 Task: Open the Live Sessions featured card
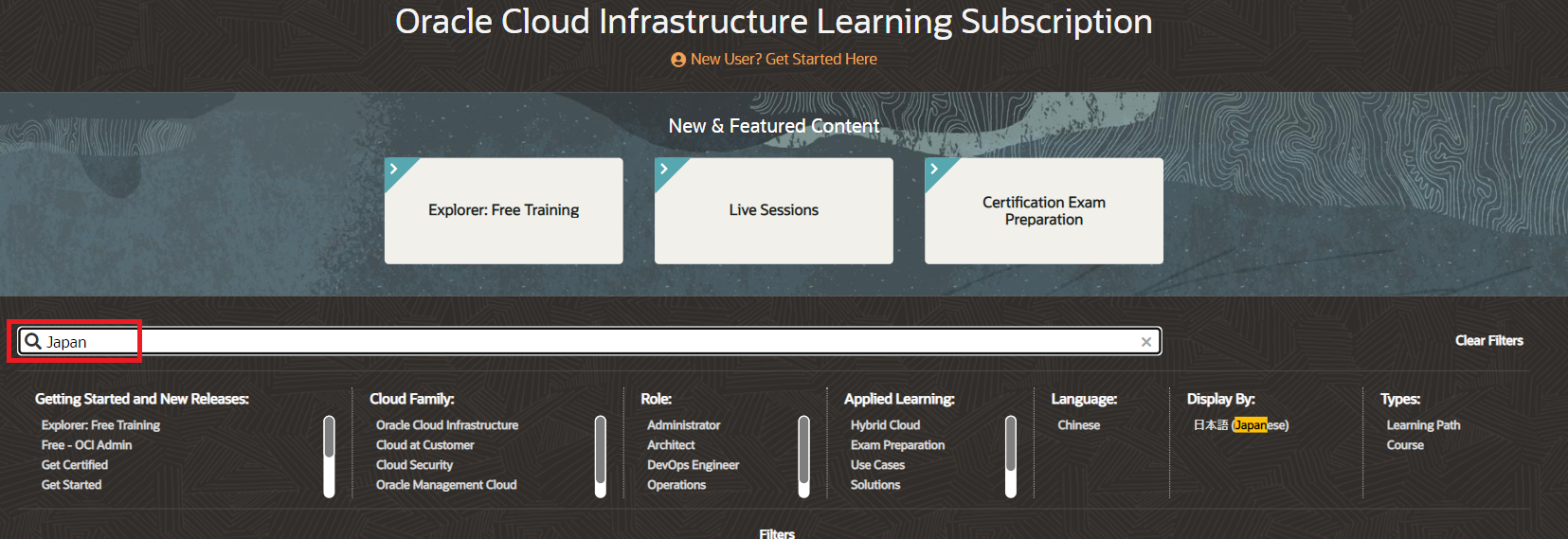tap(774, 210)
